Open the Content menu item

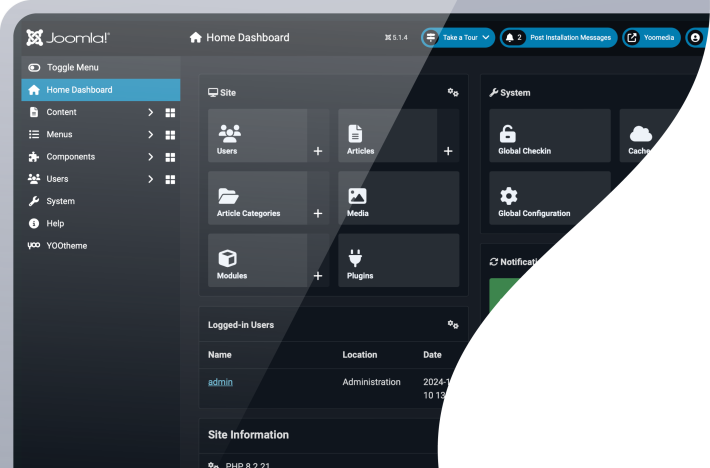pos(61,112)
